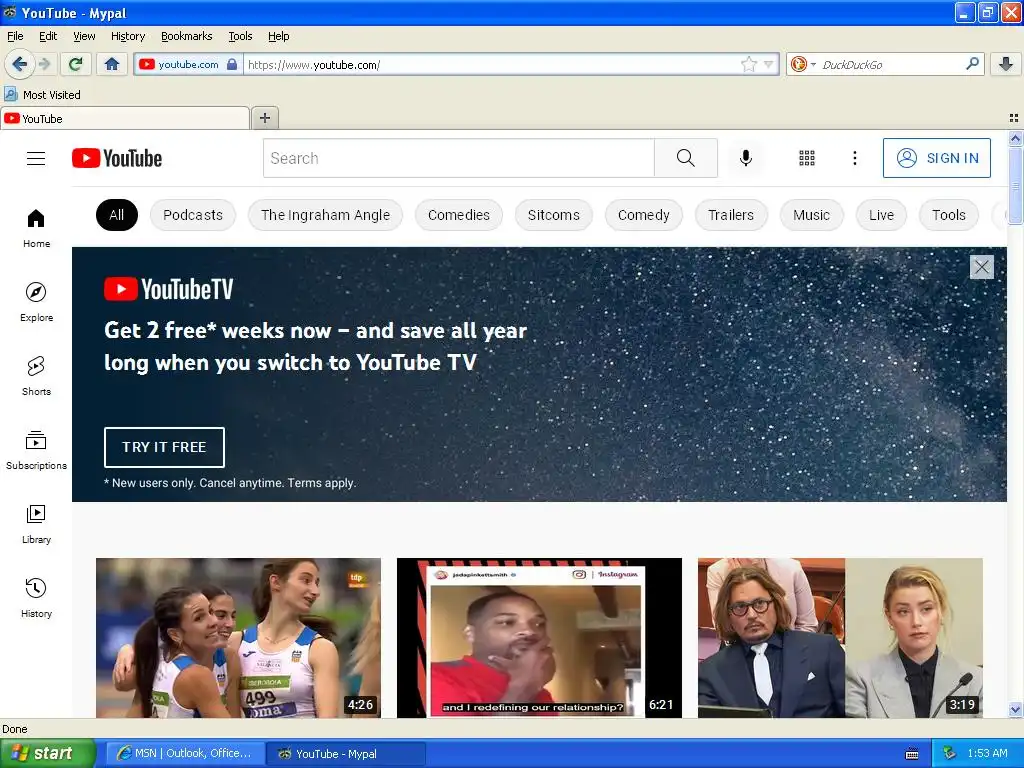The image size is (1024, 768).
Task: Open the View menu
Action: 84,36
